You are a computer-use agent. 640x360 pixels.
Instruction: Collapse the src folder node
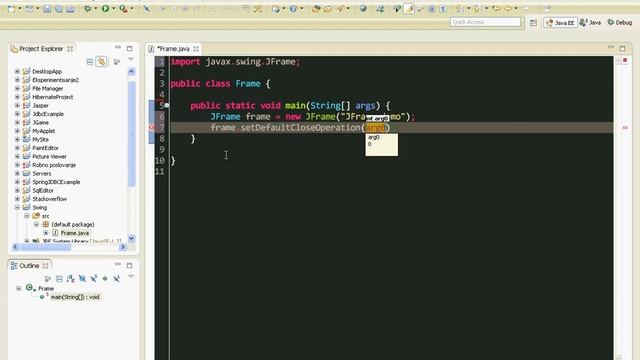point(27,216)
